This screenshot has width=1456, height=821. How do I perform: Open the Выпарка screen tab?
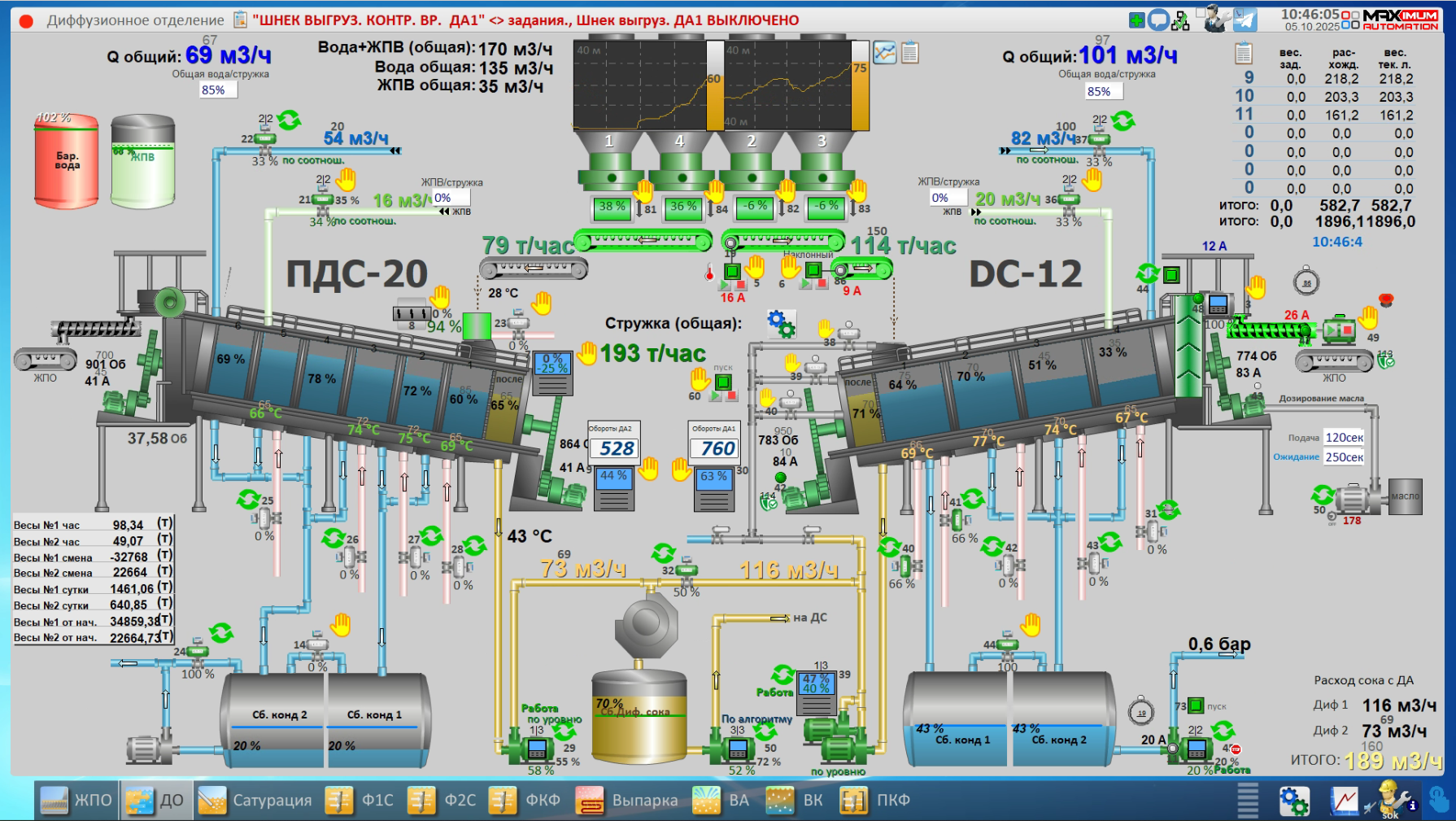(627, 800)
